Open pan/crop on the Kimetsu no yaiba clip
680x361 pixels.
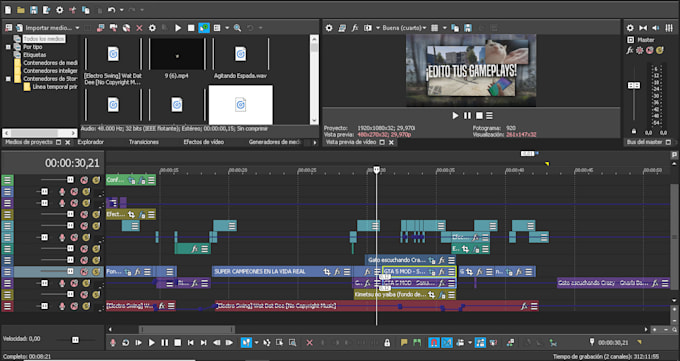pyautogui.click(x=432, y=295)
